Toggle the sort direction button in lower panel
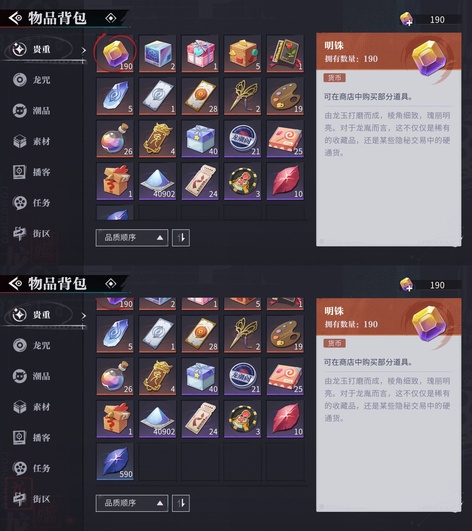Viewport: 472px width, 531px height. click(181, 503)
